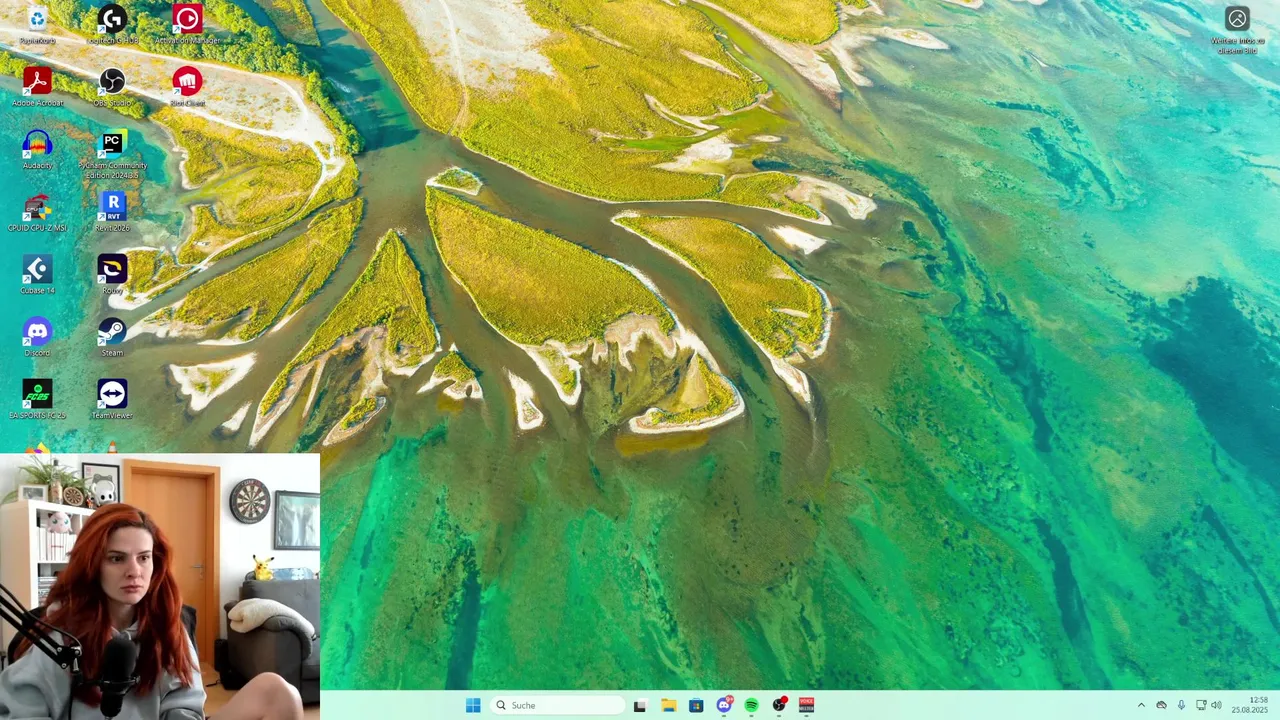
Task: Select the Activation Manager desktop shortcut
Action: (187, 25)
